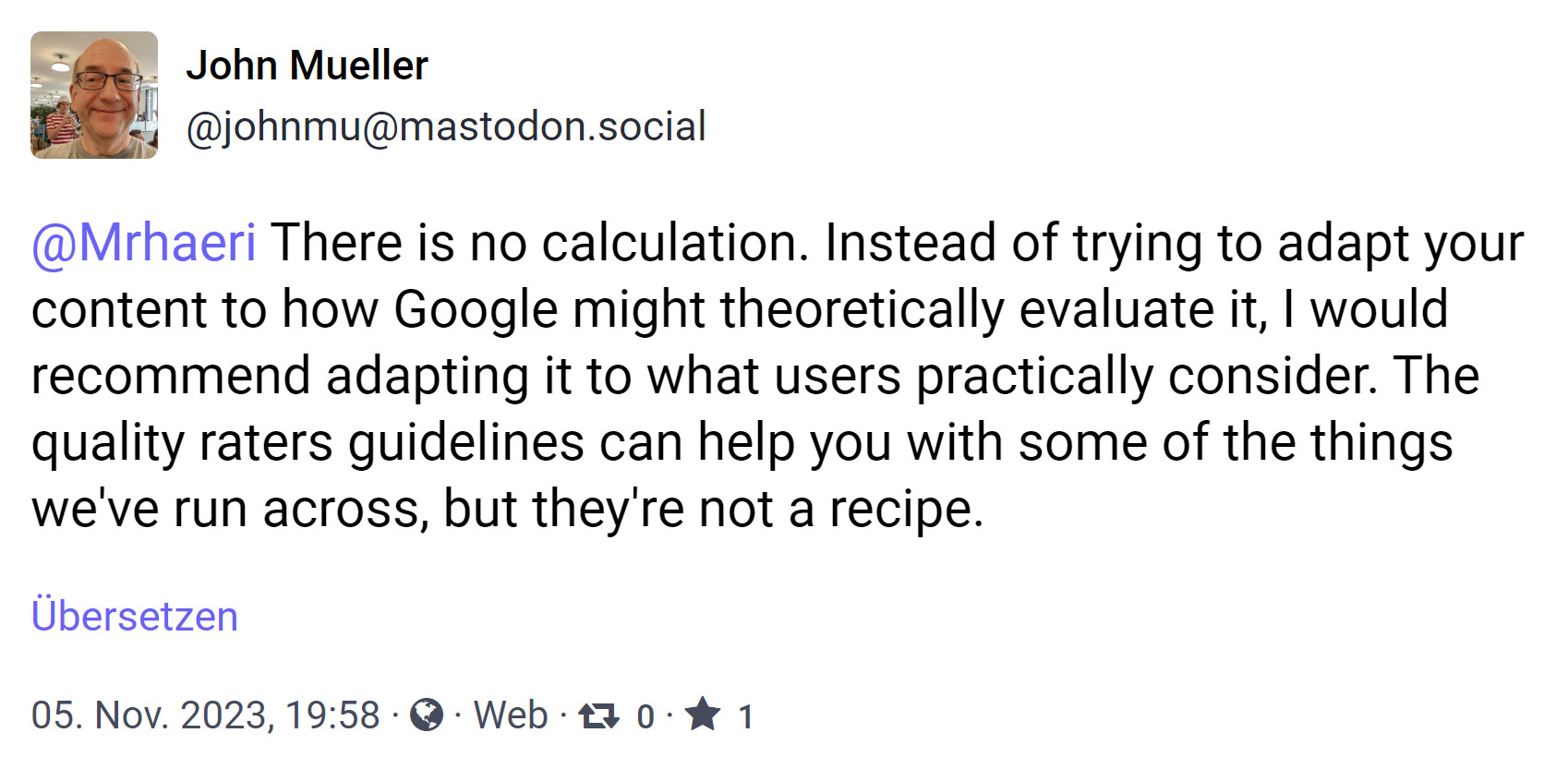Open the John Mueller display name

(x=307, y=66)
